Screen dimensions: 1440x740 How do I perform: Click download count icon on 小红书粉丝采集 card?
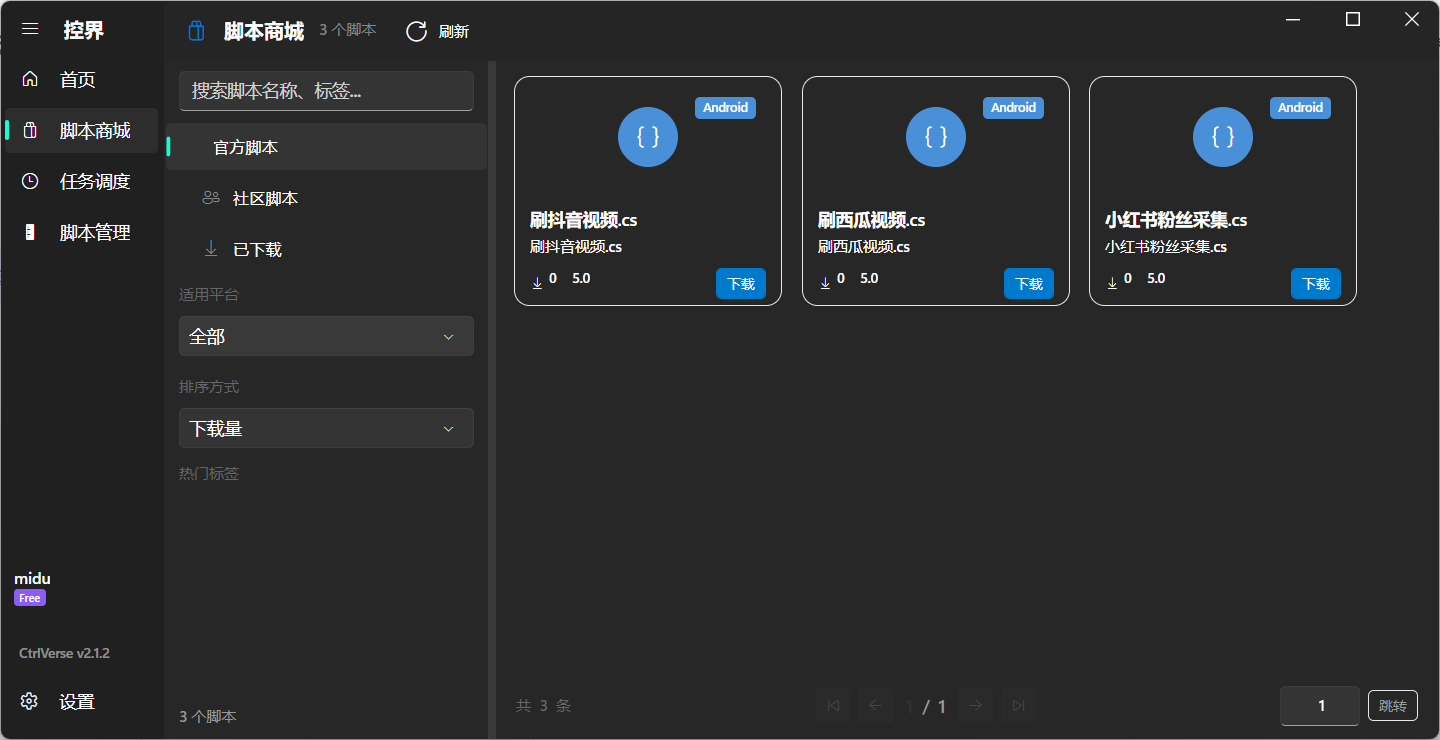pyautogui.click(x=1112, y=283)
